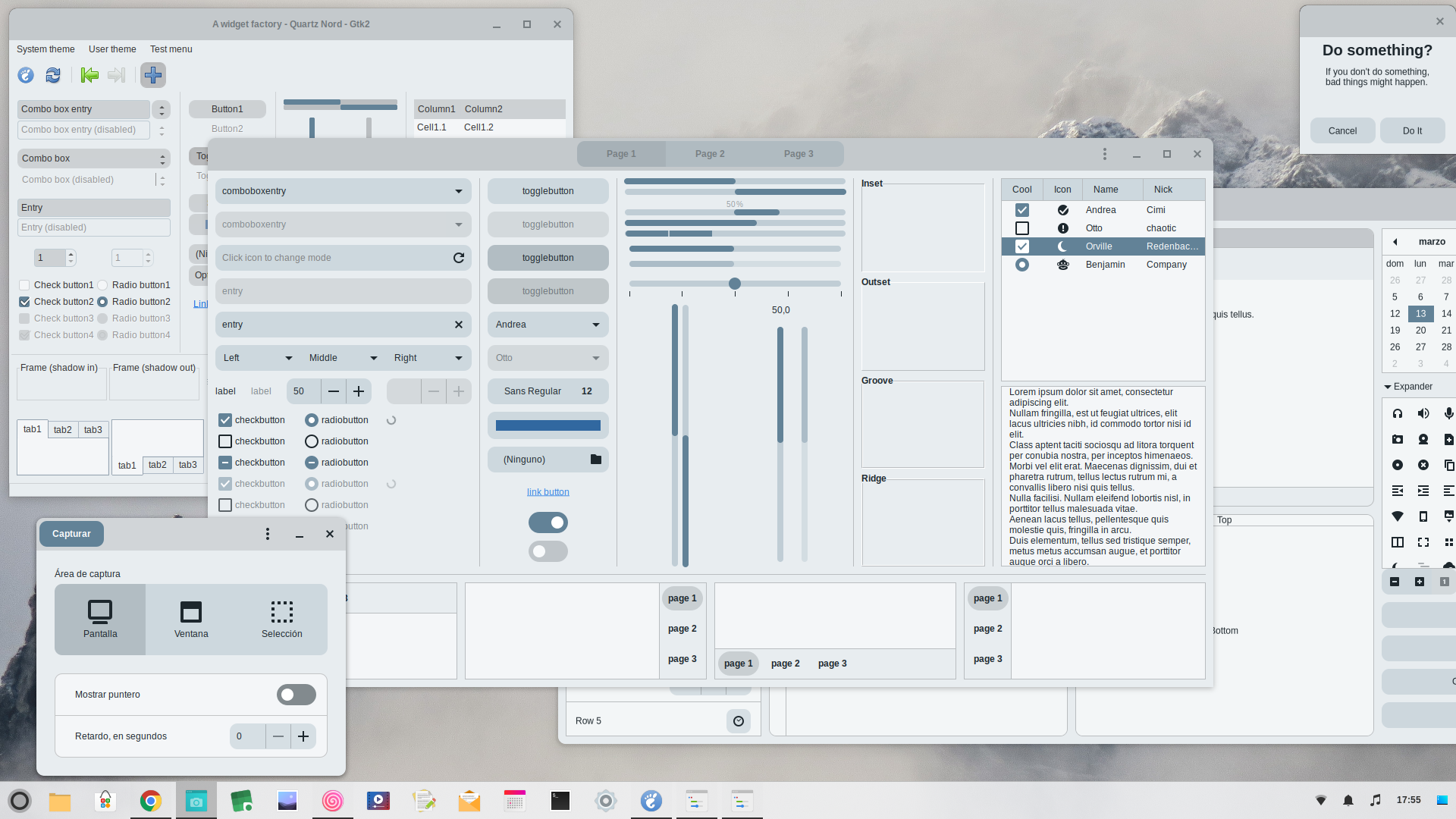This screenshot has height=819, width=1456.
Task: Click the previous month arrow beside marzo
Action: [1395, 242]
